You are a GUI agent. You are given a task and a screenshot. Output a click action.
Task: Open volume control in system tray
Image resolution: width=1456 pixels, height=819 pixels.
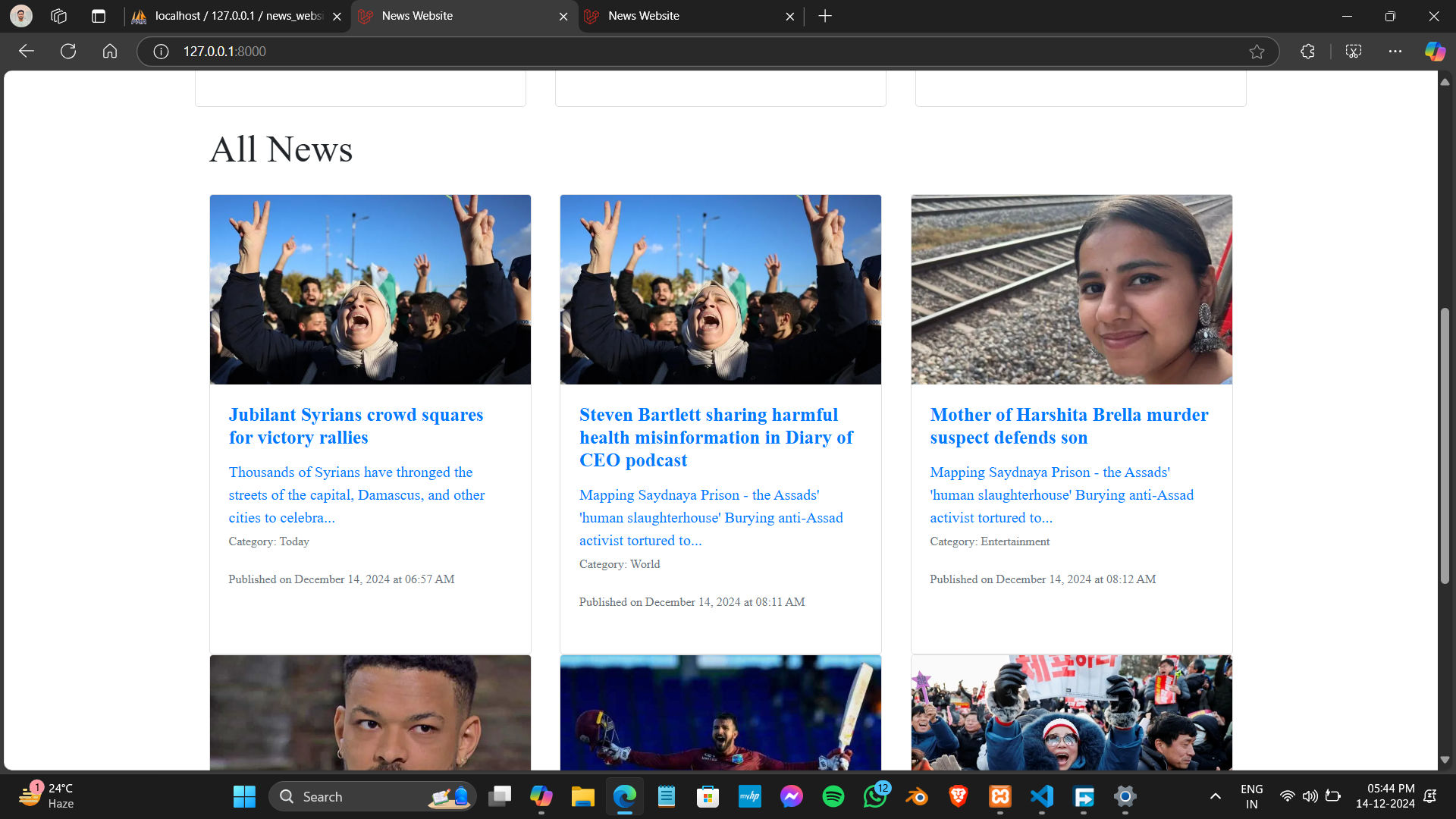click(x=1310, y=796)
